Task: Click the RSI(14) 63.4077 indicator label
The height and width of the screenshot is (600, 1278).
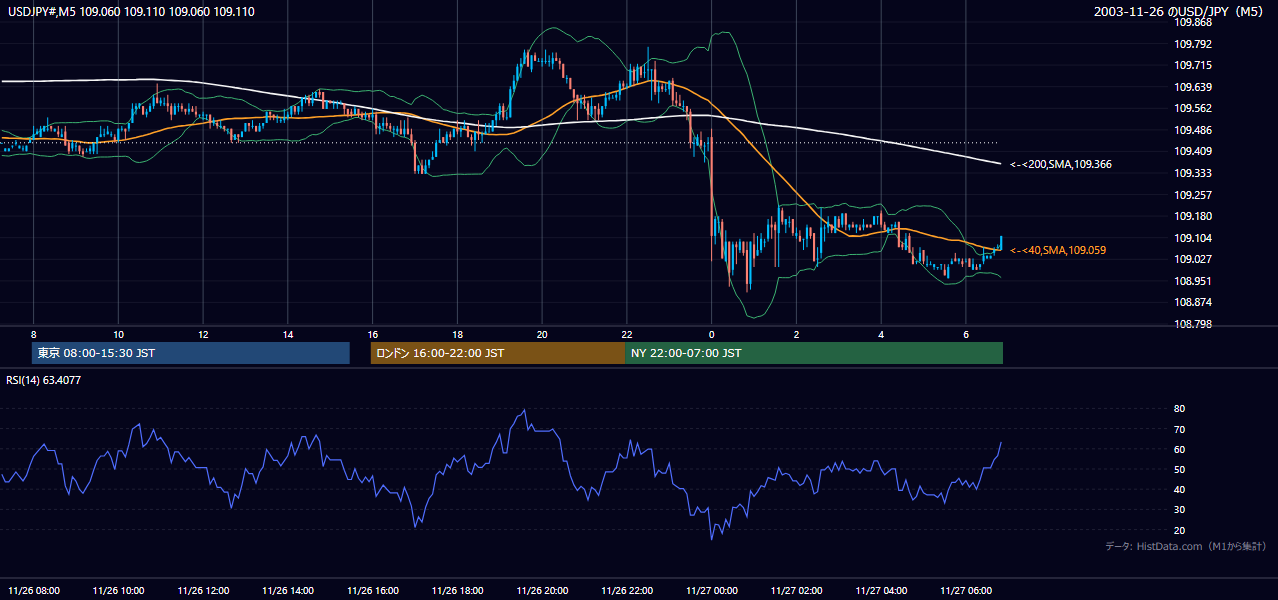Action: (x=44, y=380)
